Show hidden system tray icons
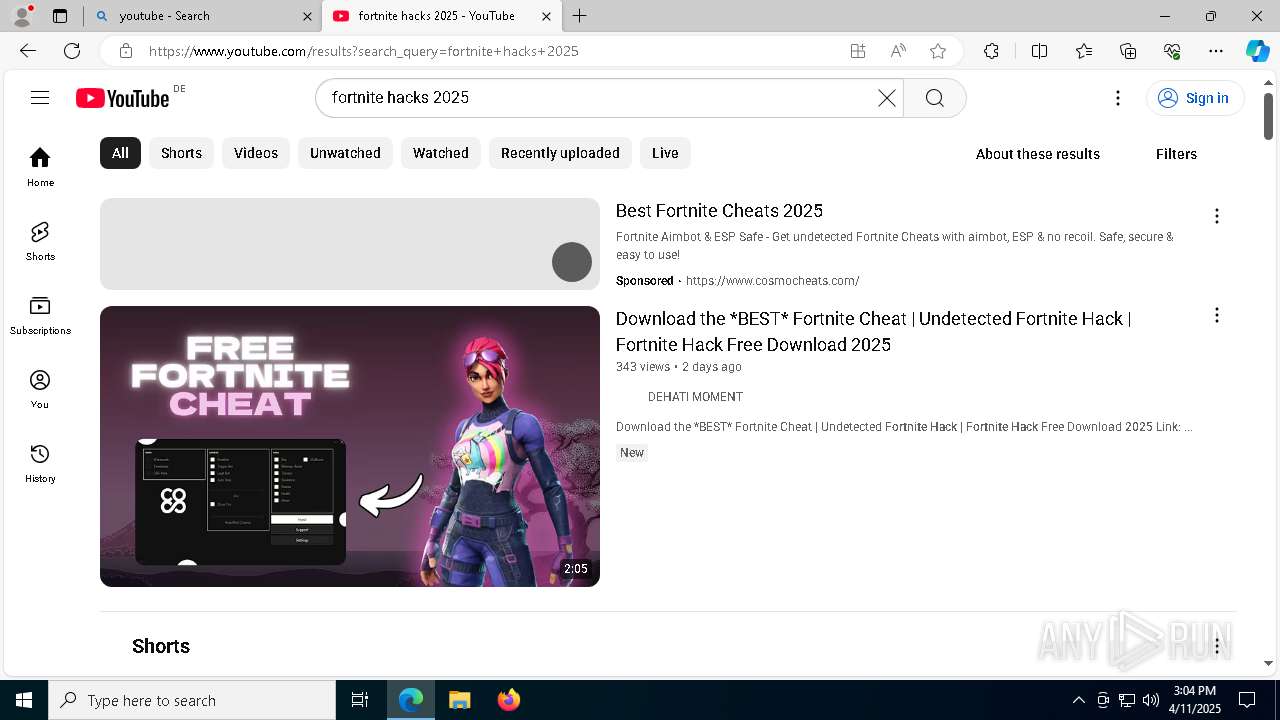Viewport: 1280px width, 720px height. (1078, 700)
